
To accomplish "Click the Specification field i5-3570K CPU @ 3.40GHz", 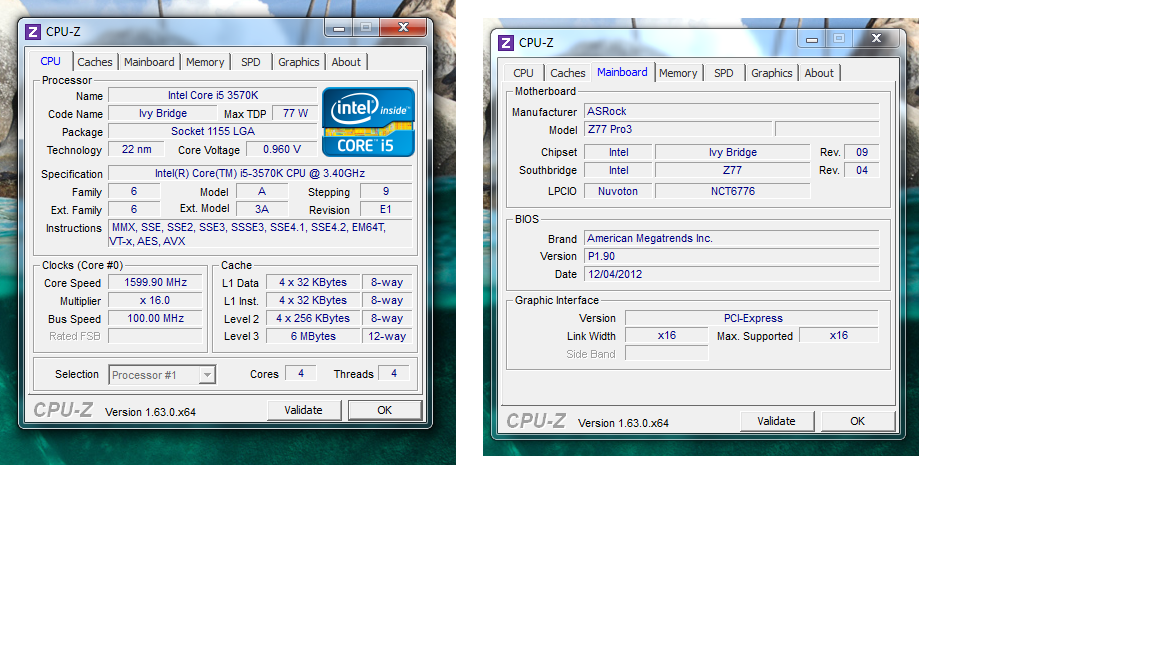I will tap(260, 173).
